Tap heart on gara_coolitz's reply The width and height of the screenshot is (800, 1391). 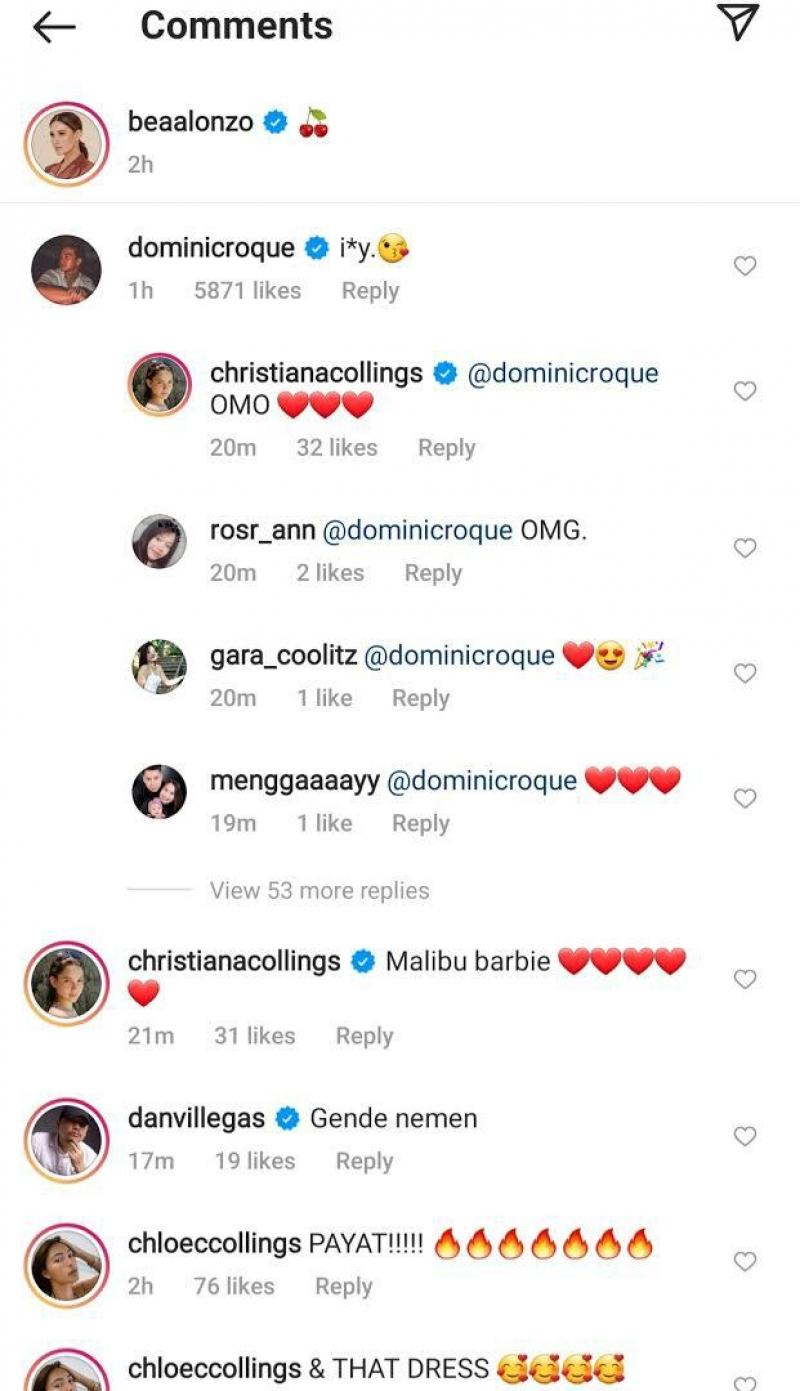click(x=745, y=674)
